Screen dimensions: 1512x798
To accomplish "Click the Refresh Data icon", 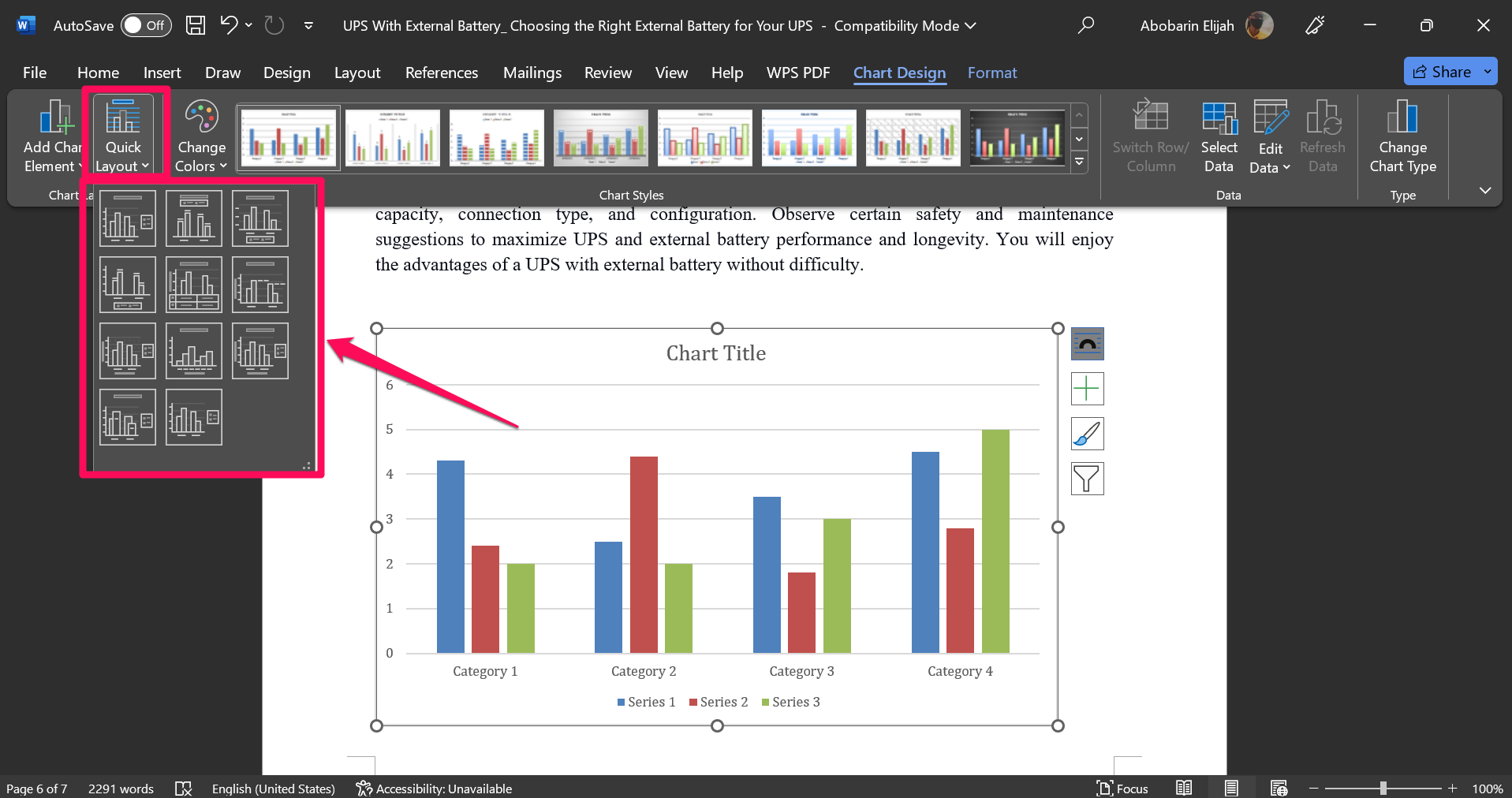I will [1322, 134].
